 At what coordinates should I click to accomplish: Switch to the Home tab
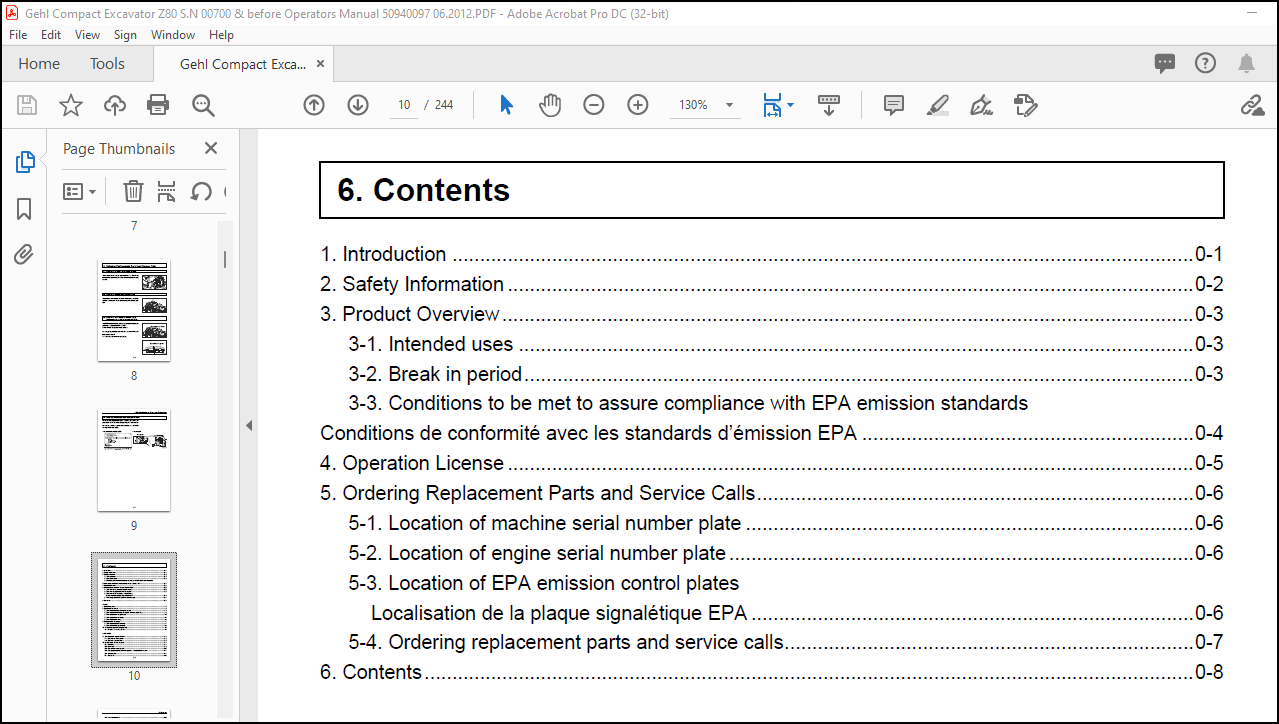[x=39, y=63]
